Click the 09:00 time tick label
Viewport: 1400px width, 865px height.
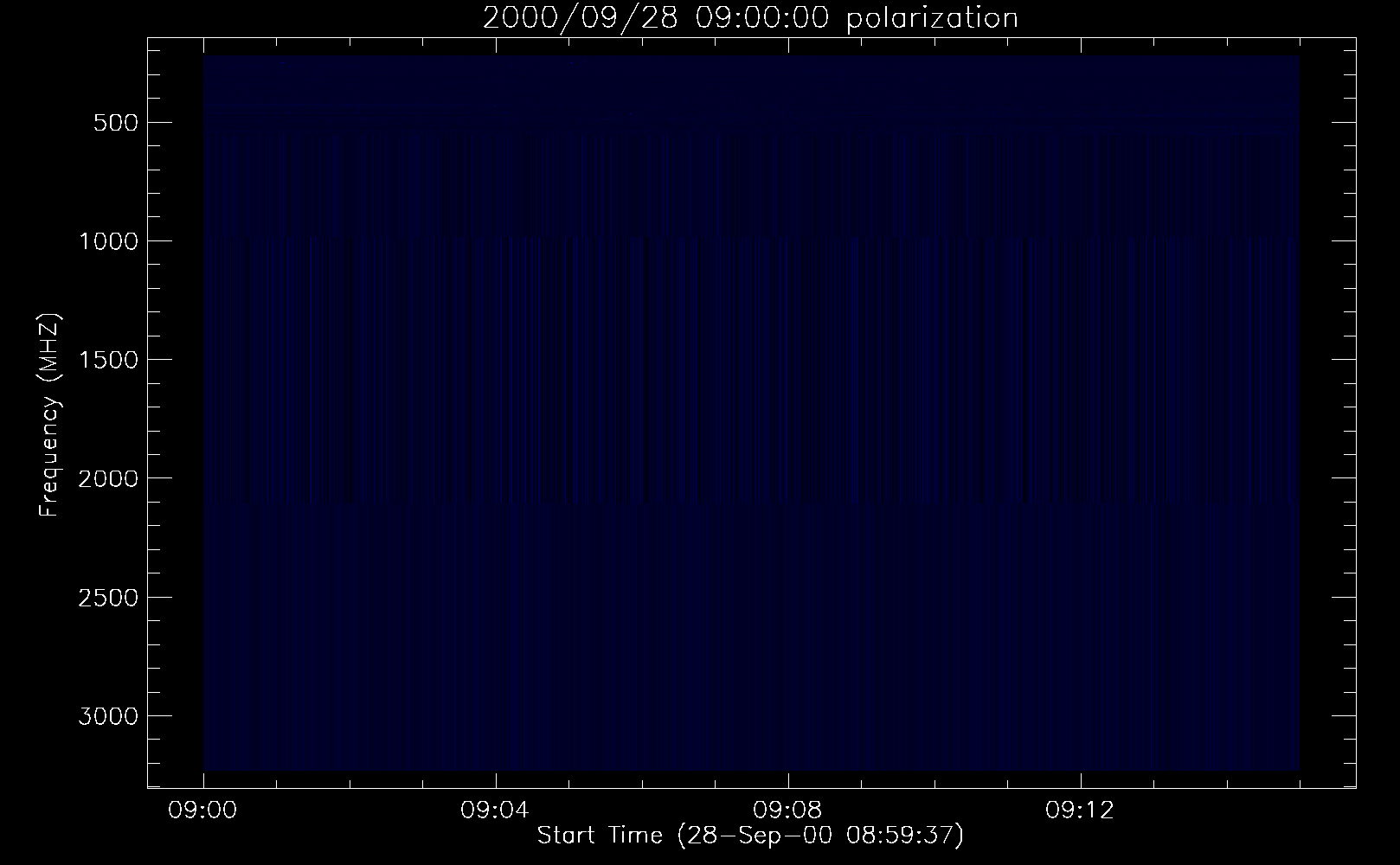click(x=203, y=811)
